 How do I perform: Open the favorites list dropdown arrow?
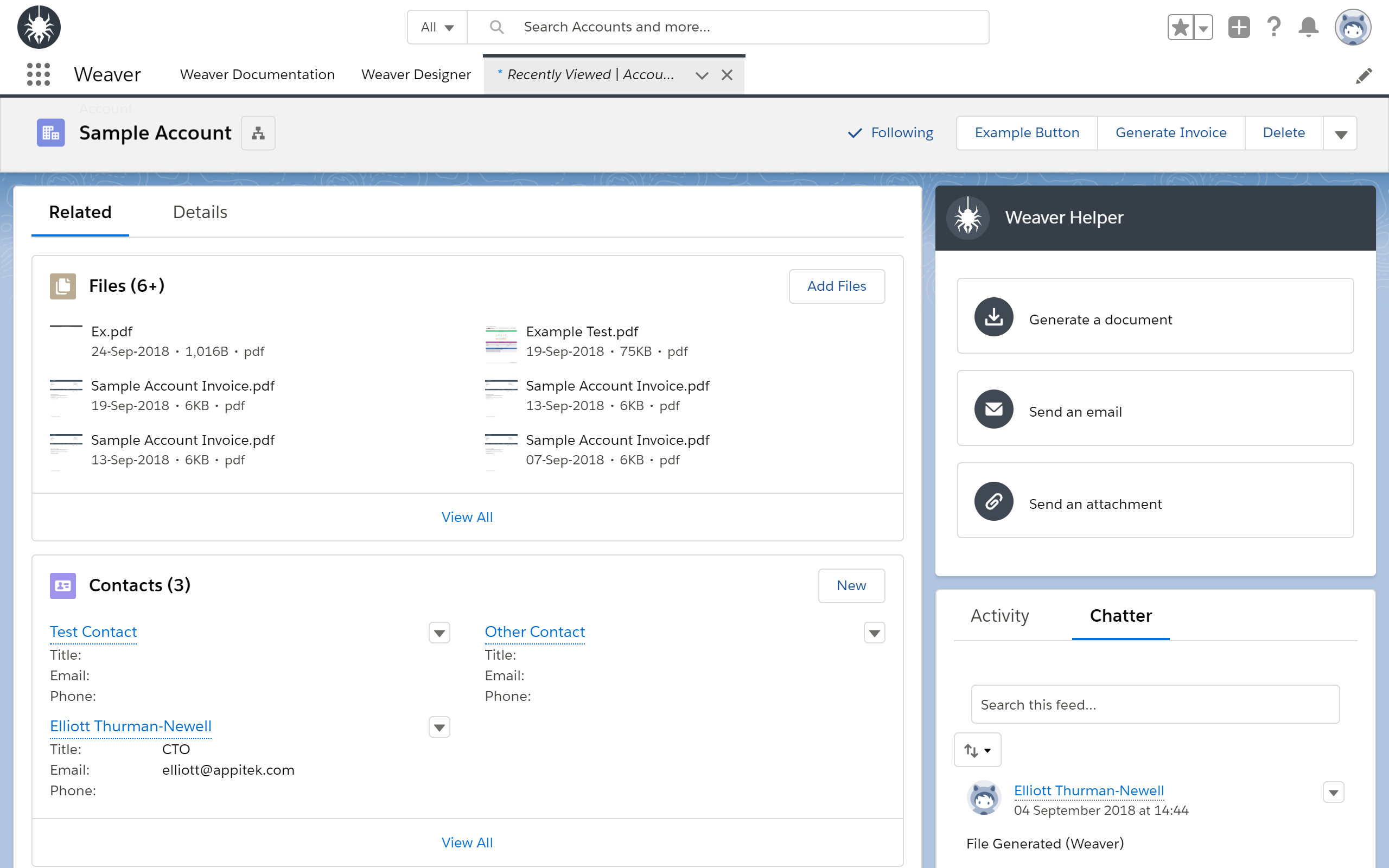pyautogui.click(x=1203, y=27)
